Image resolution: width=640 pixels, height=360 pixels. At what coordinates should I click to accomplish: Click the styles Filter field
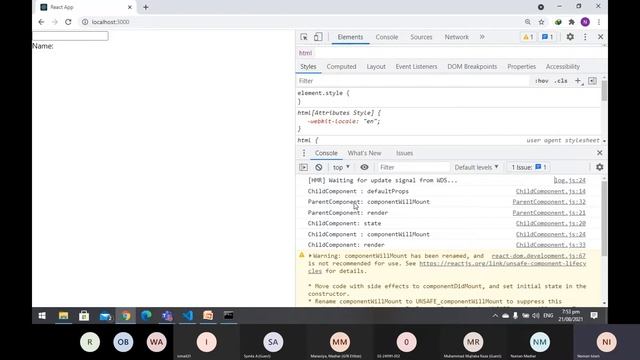(x=412, y=81)
